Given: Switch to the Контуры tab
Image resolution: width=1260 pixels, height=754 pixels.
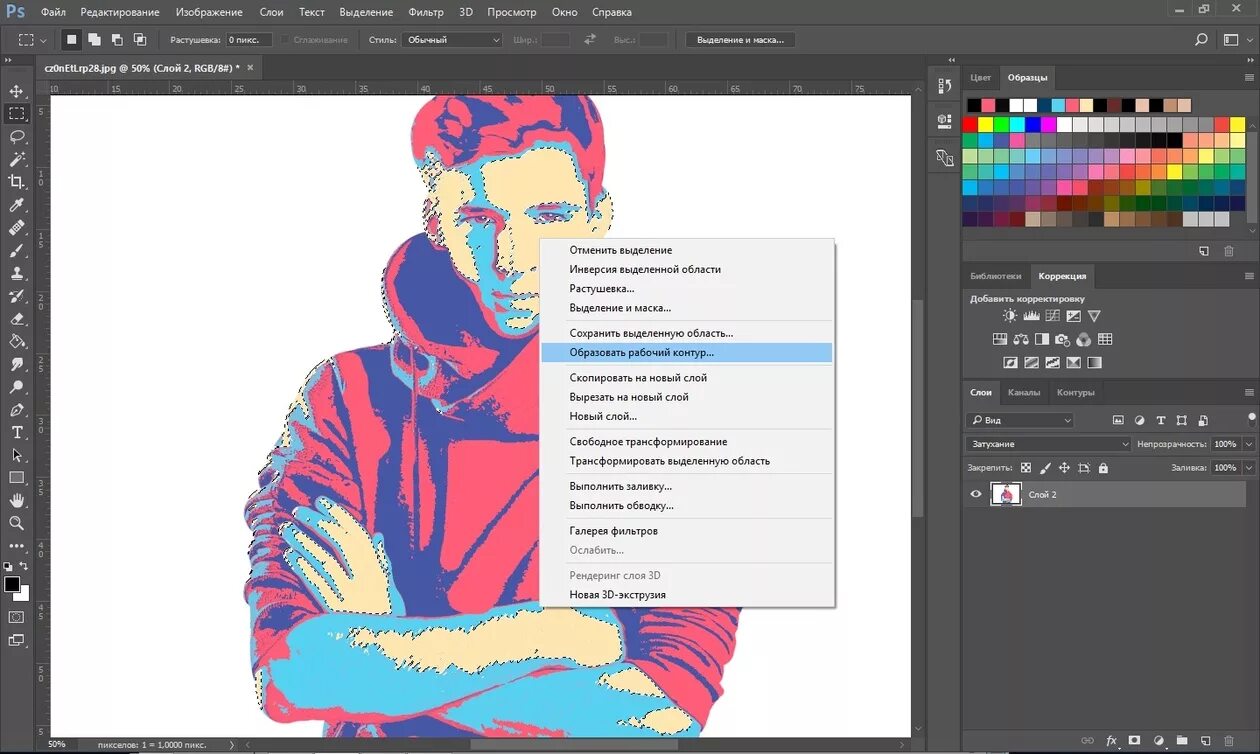Looking at the screenshot, I should pyautogui.click(x=1075, y=392).
